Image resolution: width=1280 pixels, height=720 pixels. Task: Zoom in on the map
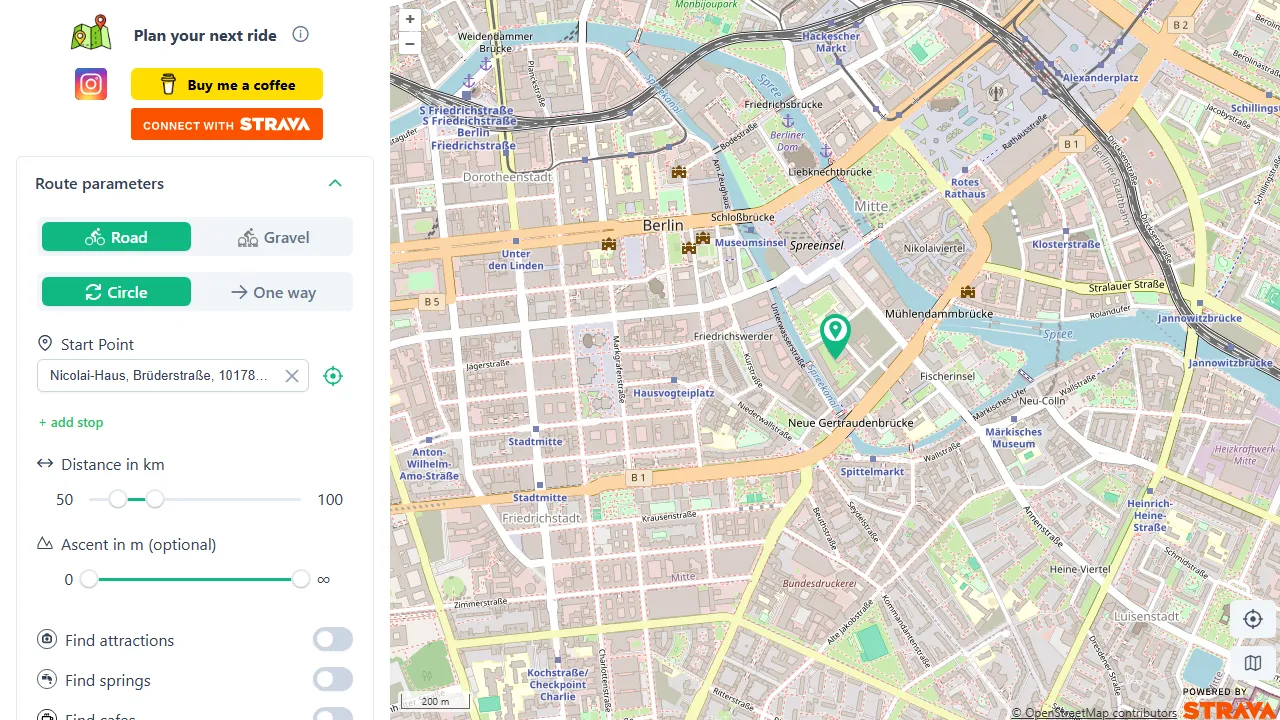tap(410, 19)
